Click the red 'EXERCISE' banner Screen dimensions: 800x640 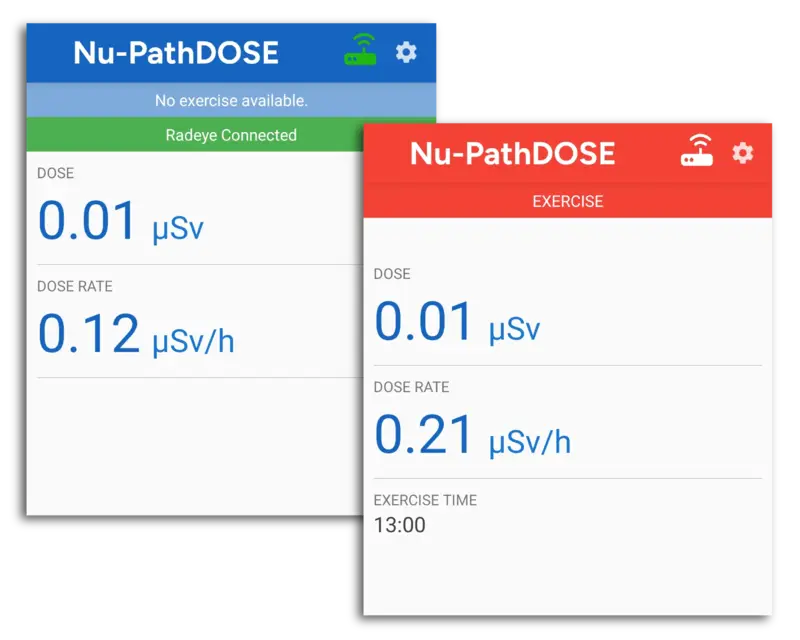coord(567,201)
